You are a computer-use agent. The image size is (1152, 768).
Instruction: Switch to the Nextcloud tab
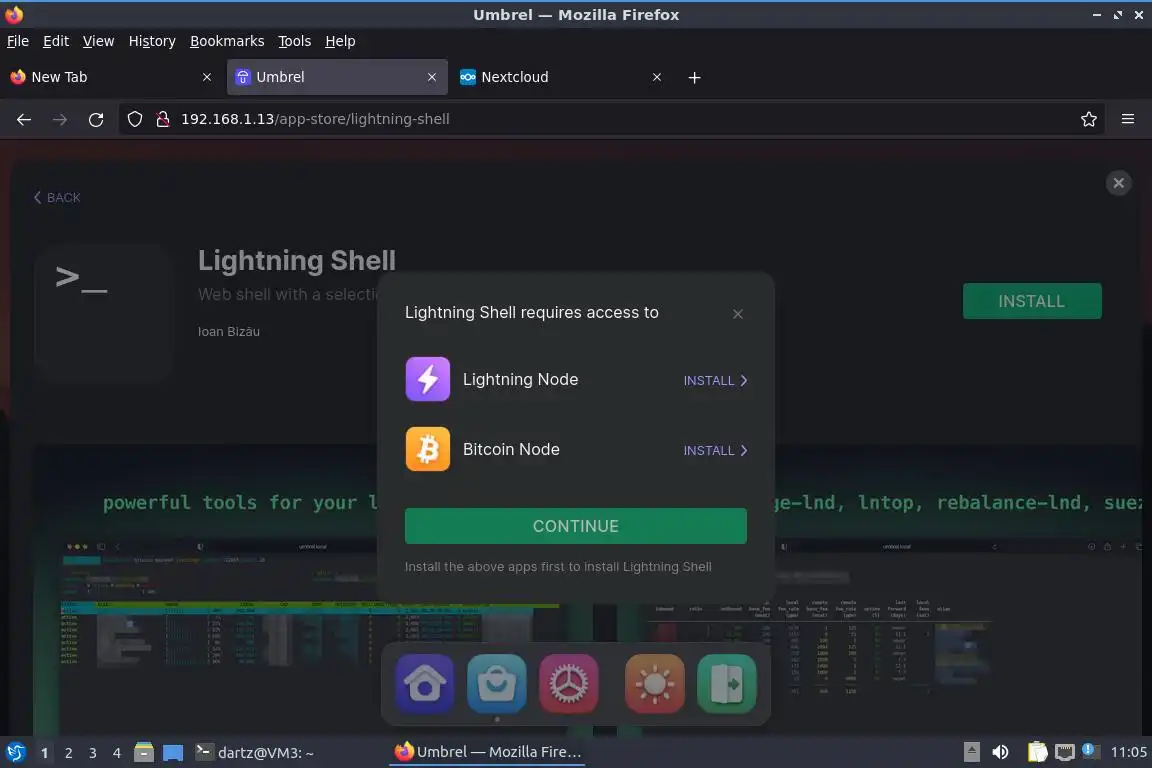562,77
